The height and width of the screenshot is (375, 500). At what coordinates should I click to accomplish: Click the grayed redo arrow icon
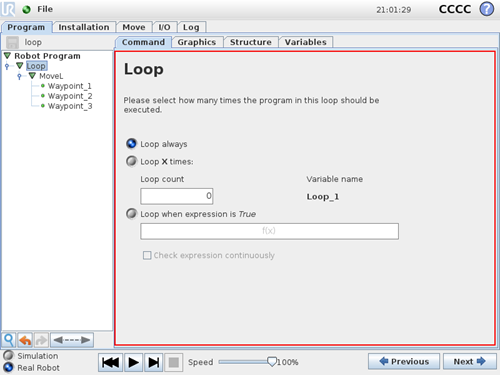pyautogui.click(x=41, y=340)
